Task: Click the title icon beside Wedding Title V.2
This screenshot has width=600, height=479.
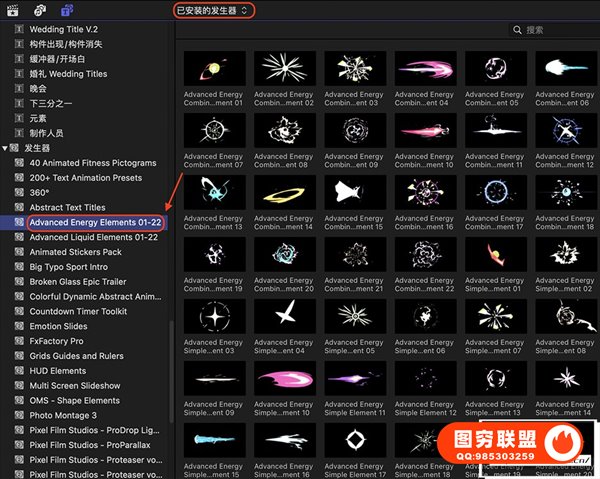Action: tap(19, 29)
